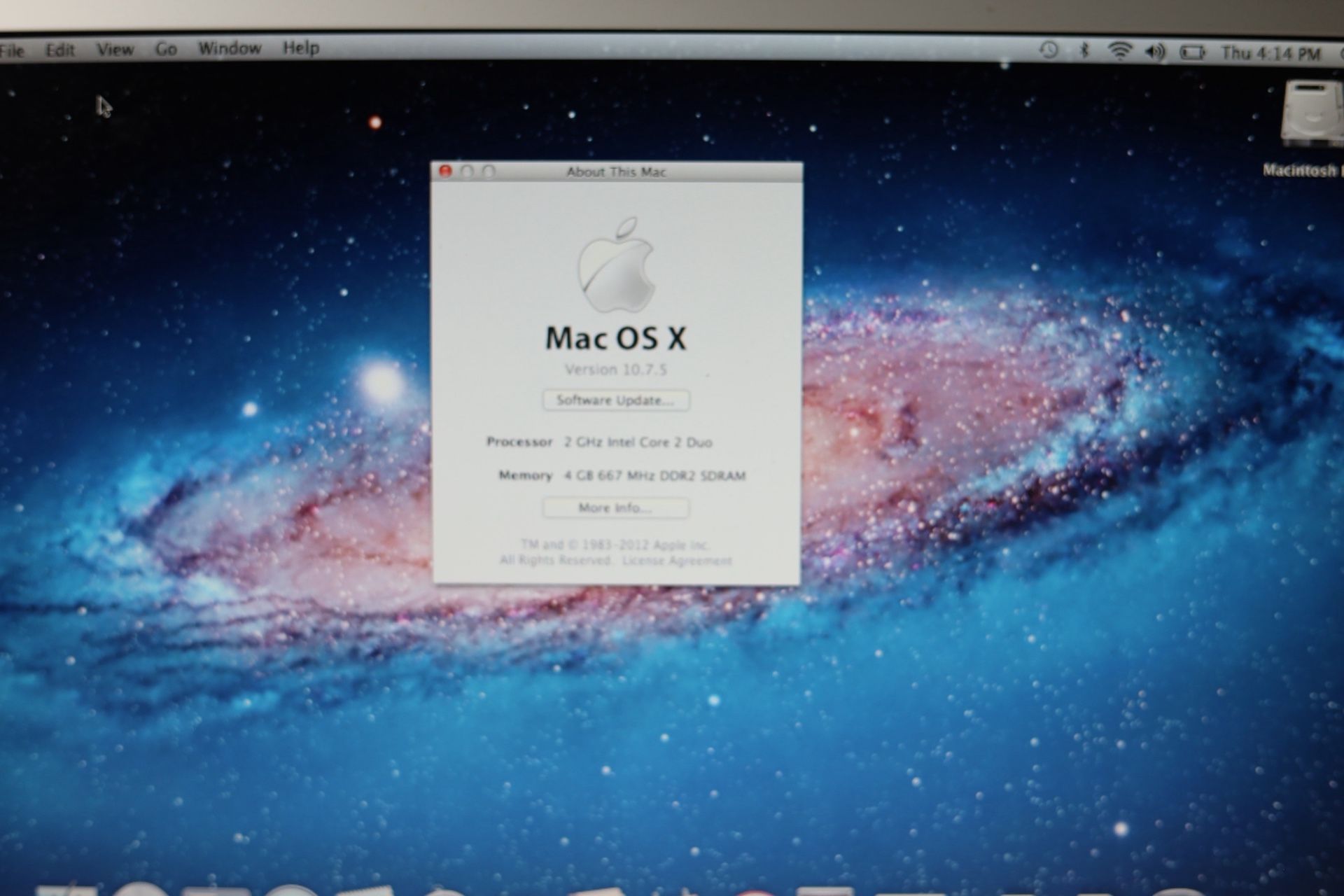Screen dimensions: 1344x896
Task: Click the Thu 4:14 PM clock
Action: click(x=1270, y=53)
